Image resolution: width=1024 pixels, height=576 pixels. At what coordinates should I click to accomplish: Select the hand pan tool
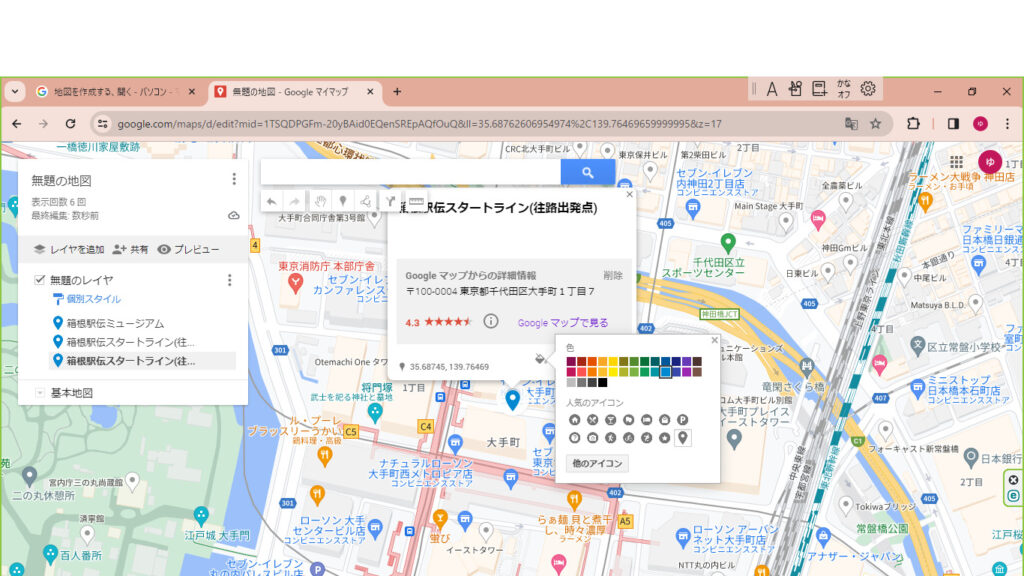(x=319, y=201)
